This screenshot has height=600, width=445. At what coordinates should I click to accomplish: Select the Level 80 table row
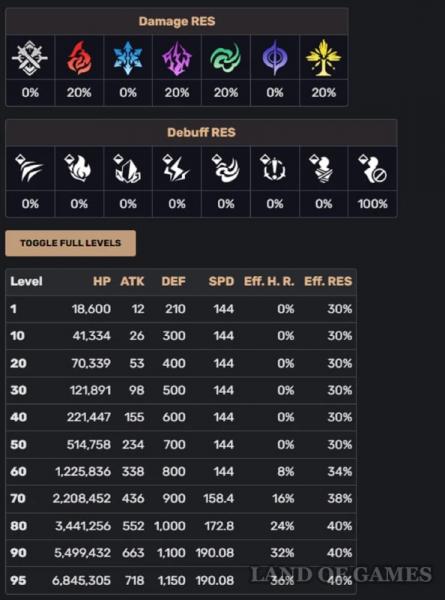(181, 526)
